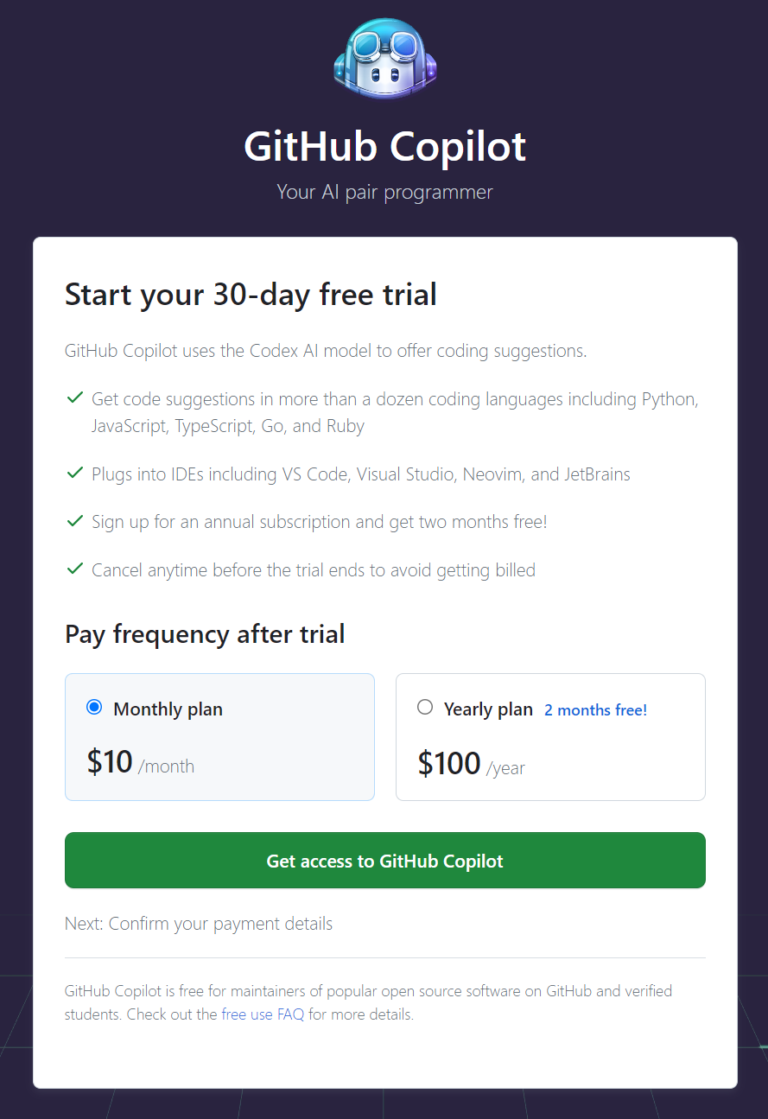
Task: Click the Start your 30-day free trial heading
Action: pos(250,294)
